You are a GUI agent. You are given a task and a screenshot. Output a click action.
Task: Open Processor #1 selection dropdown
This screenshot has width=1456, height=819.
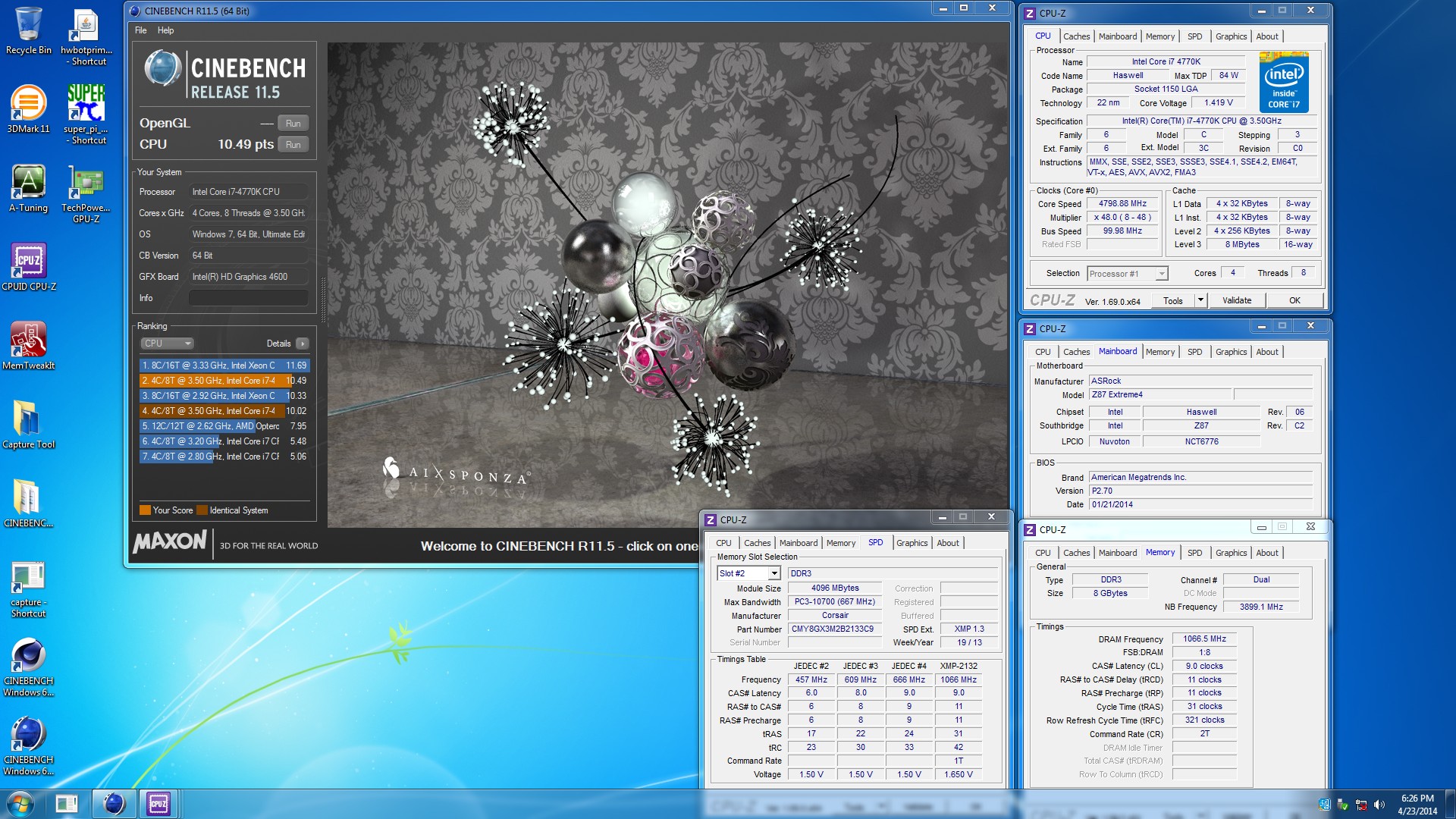1128,274
